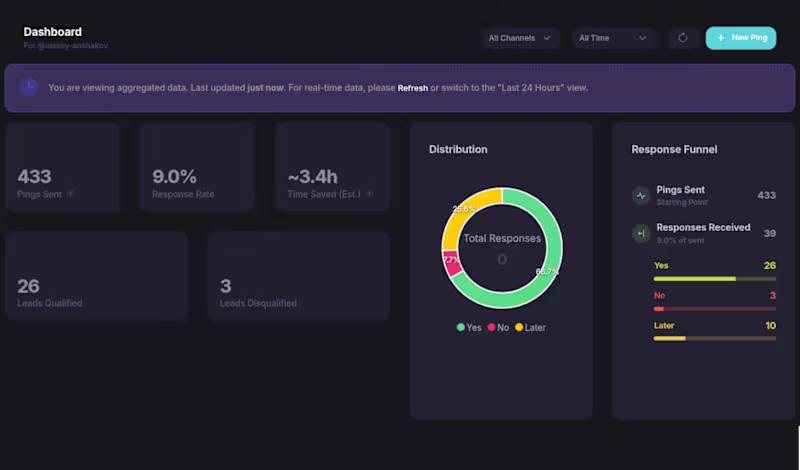Click the info icon beside Time Saved
Image resolution: width=800 pixels, height=470 pixels.
tap(369, 194)
